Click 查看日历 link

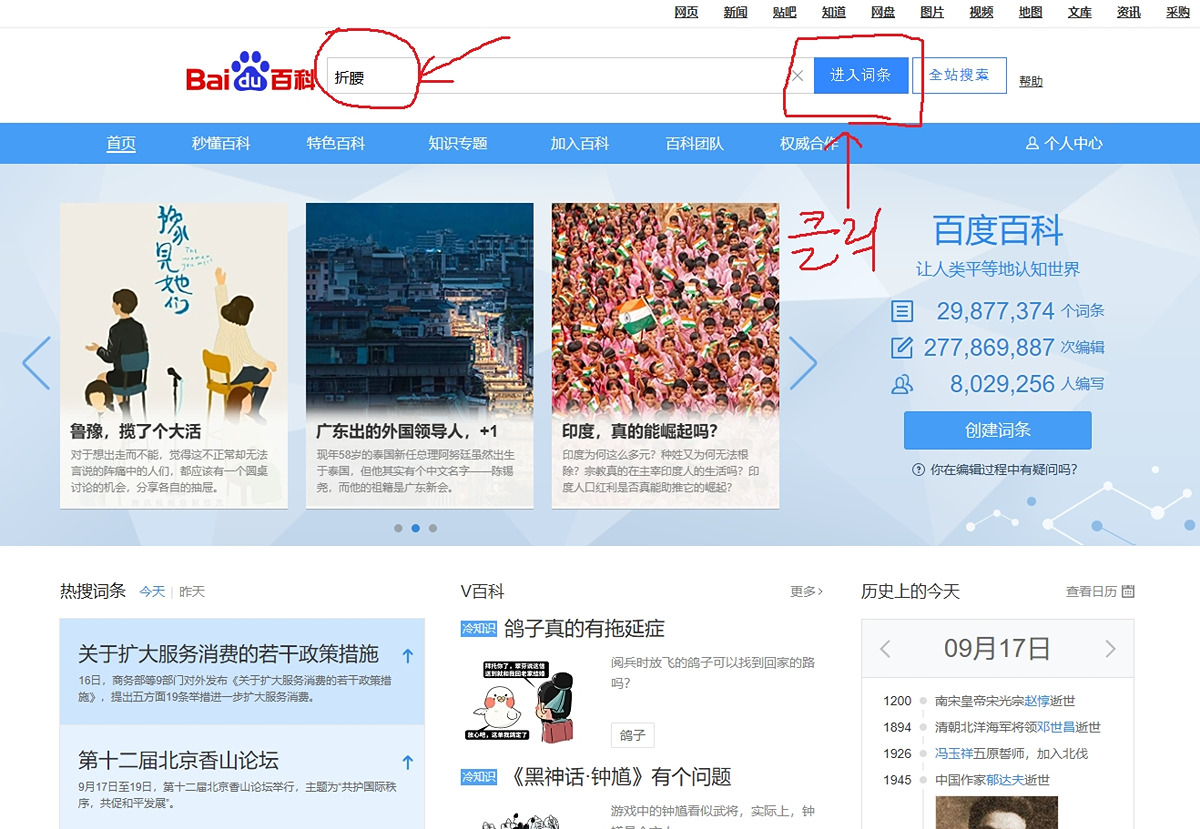click(1091, 592)
